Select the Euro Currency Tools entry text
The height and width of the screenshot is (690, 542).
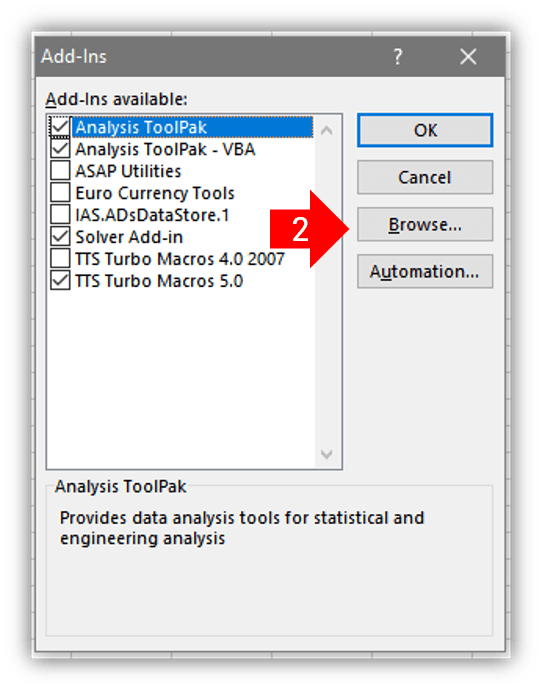pyautogui.click(x=155, y=193)
